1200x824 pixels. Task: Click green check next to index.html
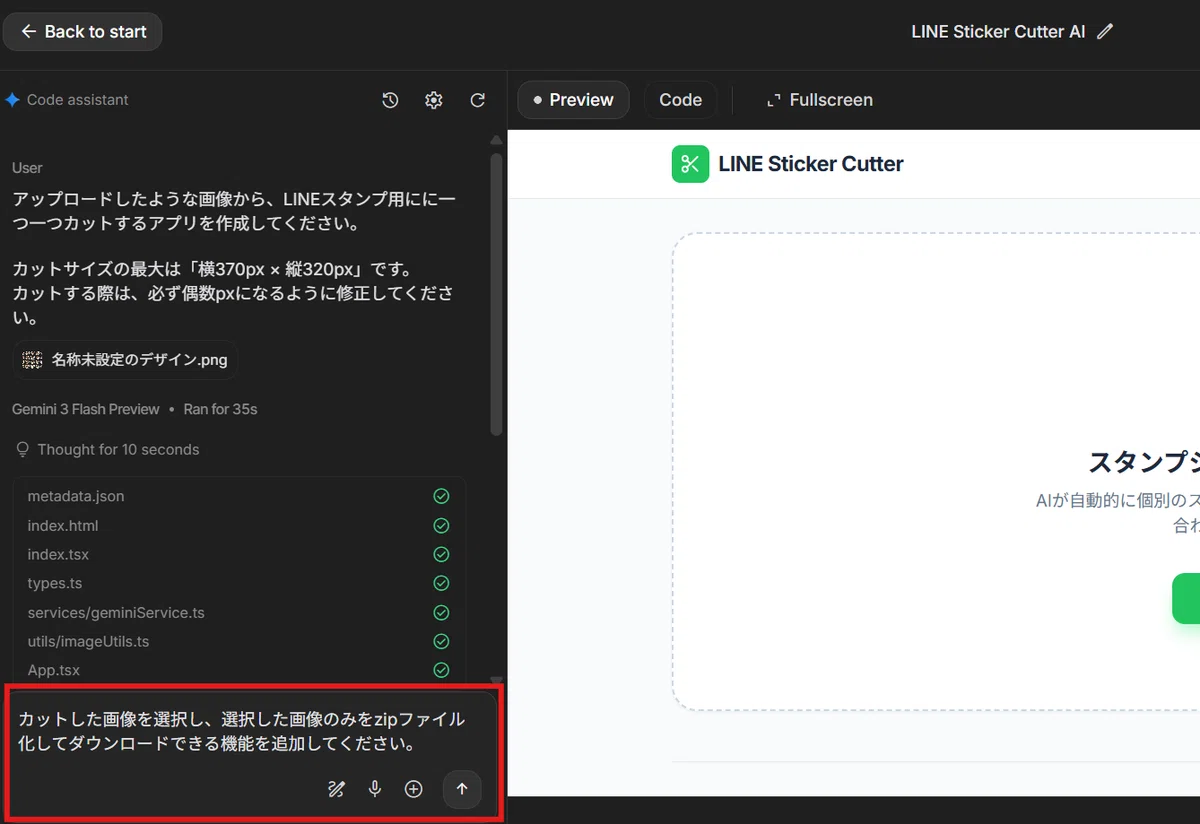coord(441,525)
